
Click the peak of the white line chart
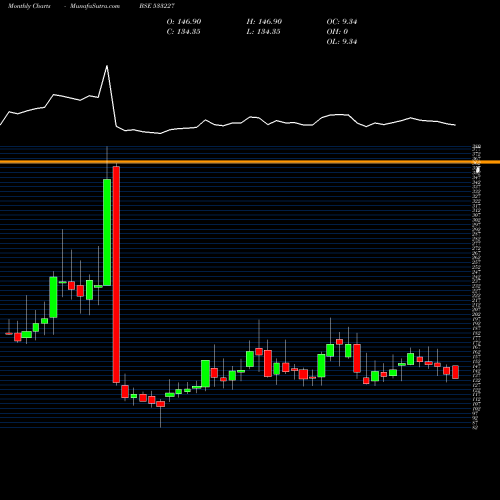coord(107,66)
